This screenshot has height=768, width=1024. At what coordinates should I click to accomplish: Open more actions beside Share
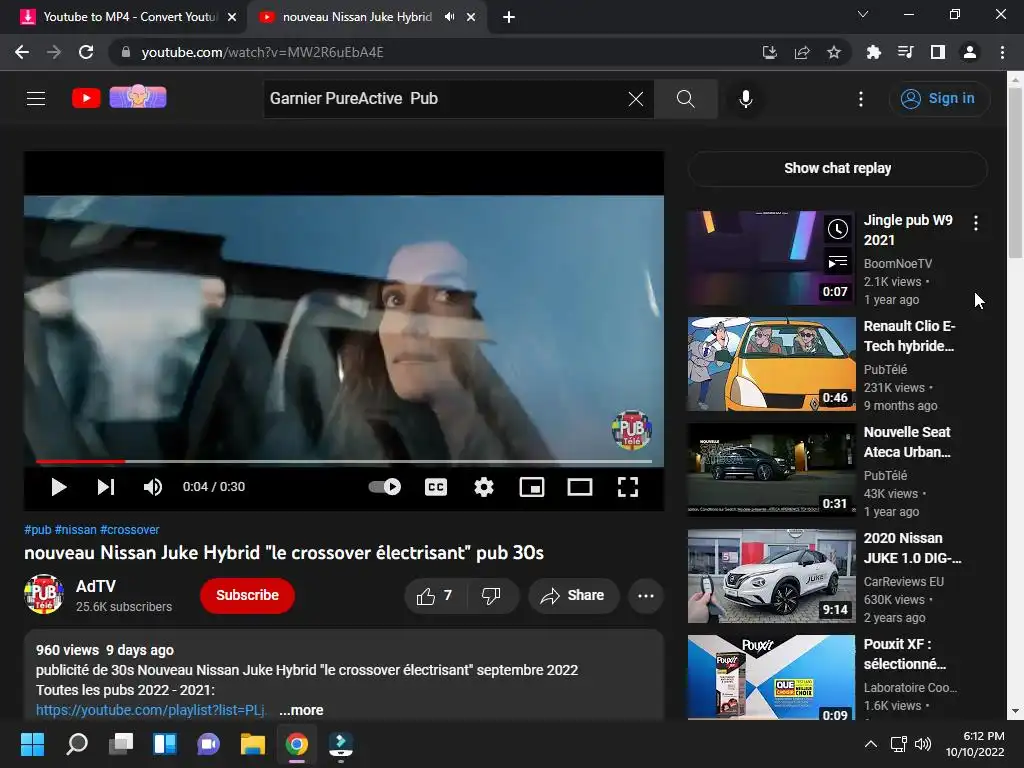[x=646, y=596]
